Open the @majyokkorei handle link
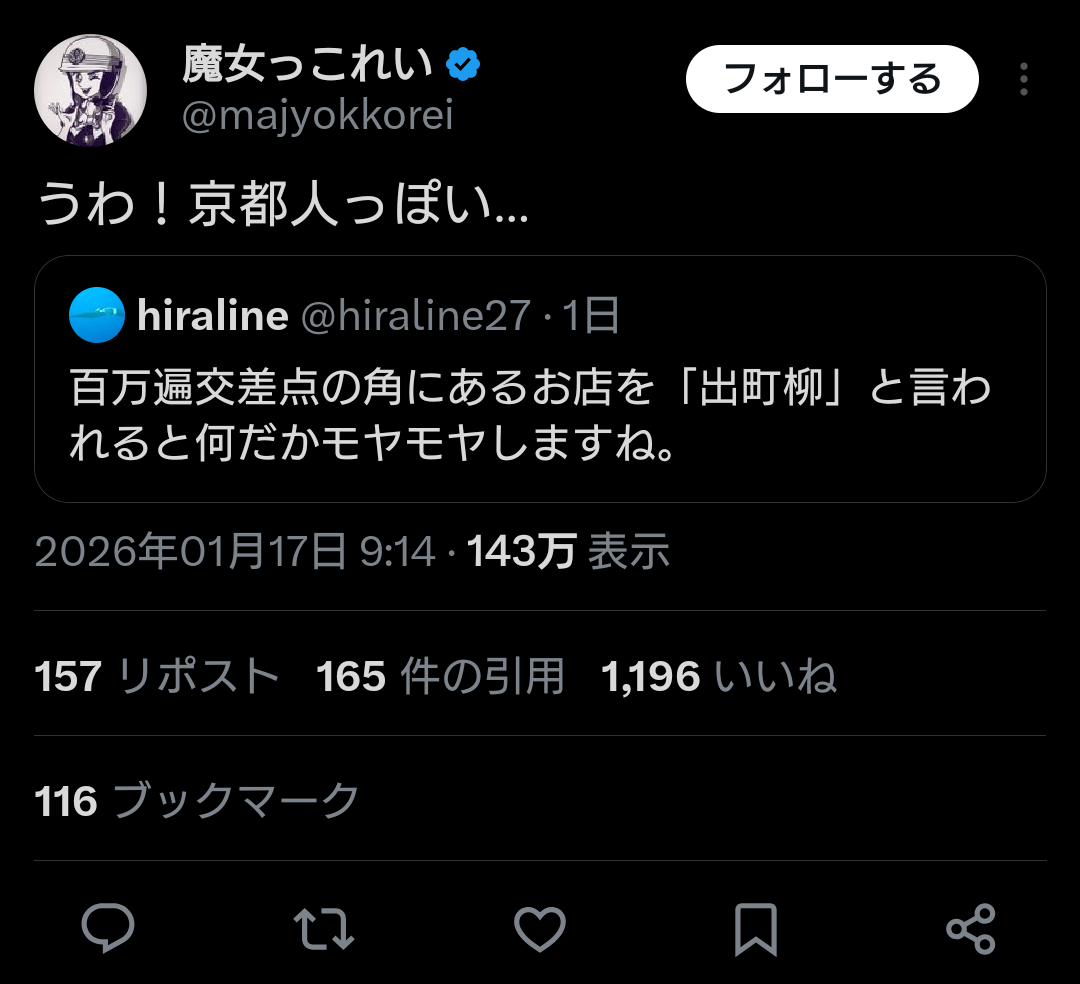The image size is (1080, 984). [318, 117]
